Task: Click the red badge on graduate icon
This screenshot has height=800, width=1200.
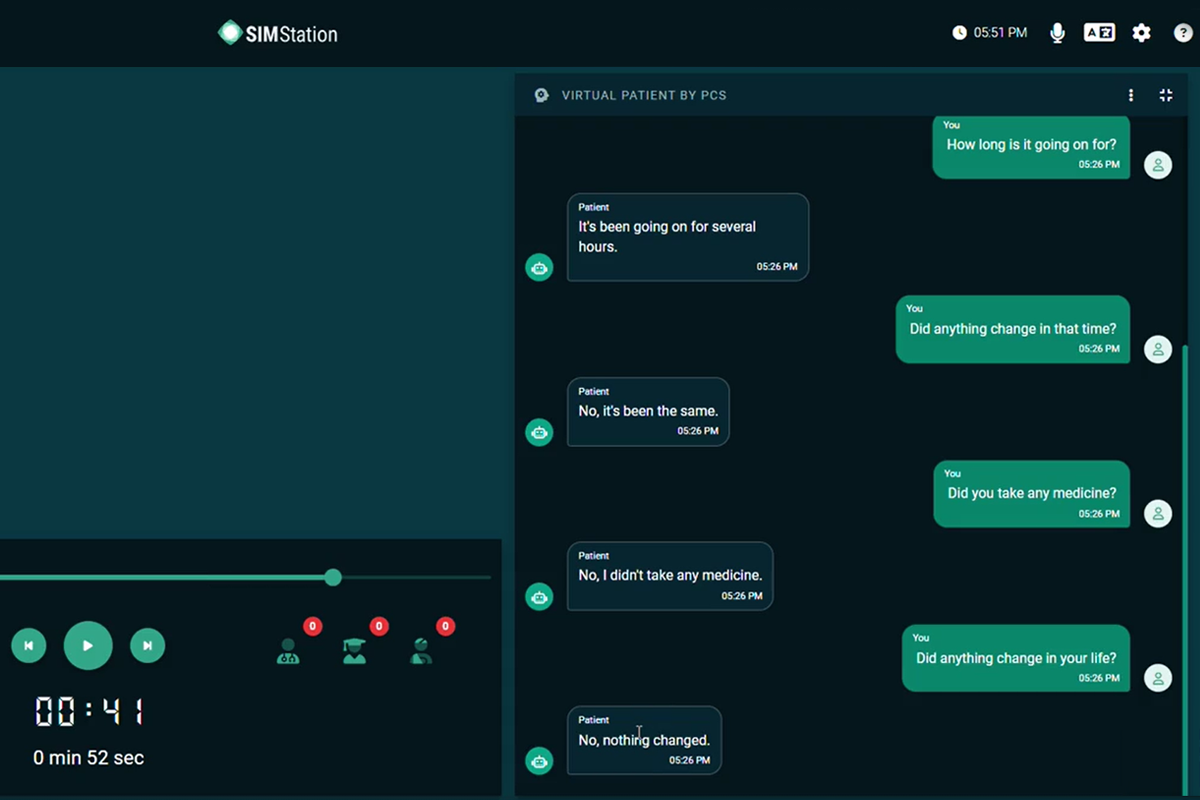Action: 379,627
